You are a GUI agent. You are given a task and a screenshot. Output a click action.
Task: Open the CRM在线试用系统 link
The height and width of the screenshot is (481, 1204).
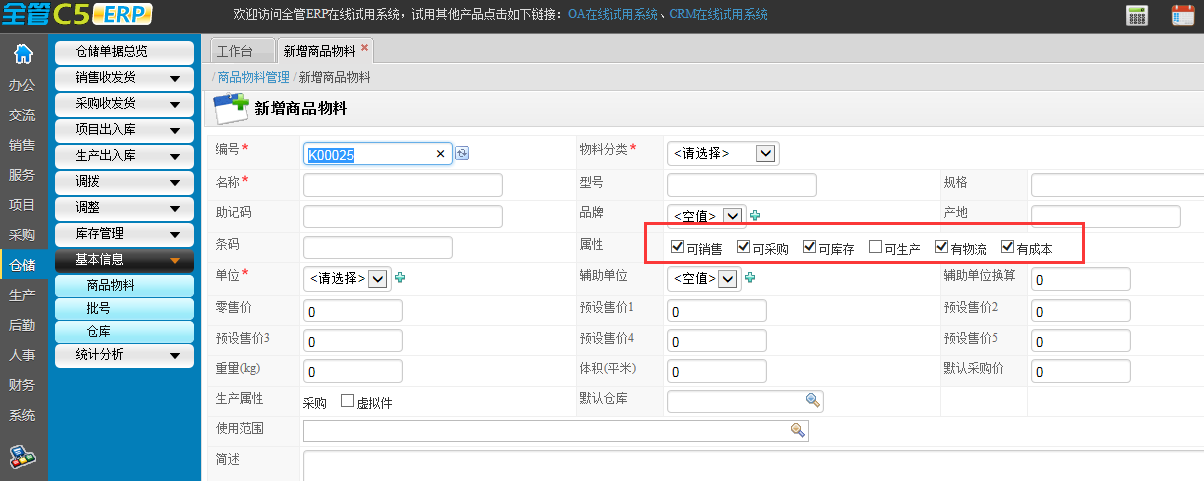(720, 15)
